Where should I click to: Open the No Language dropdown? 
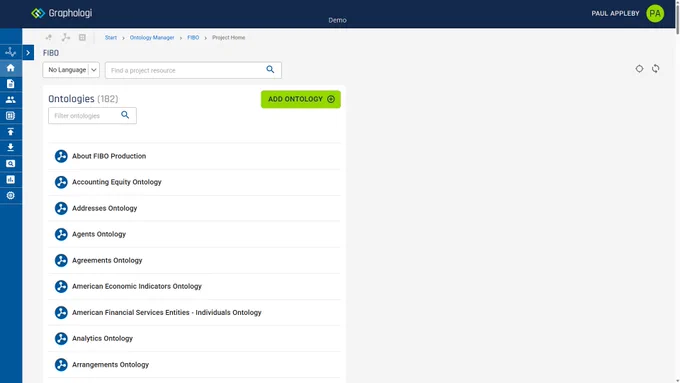click(x=71, y=70)
